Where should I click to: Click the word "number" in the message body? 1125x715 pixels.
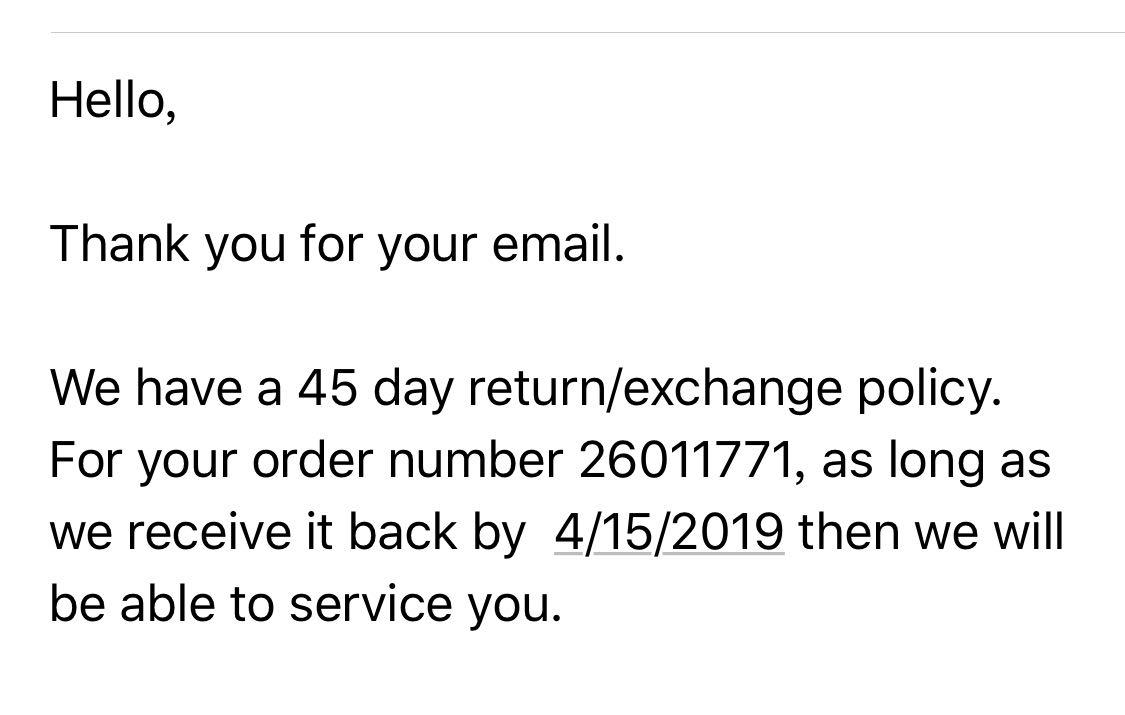[474, 460]
